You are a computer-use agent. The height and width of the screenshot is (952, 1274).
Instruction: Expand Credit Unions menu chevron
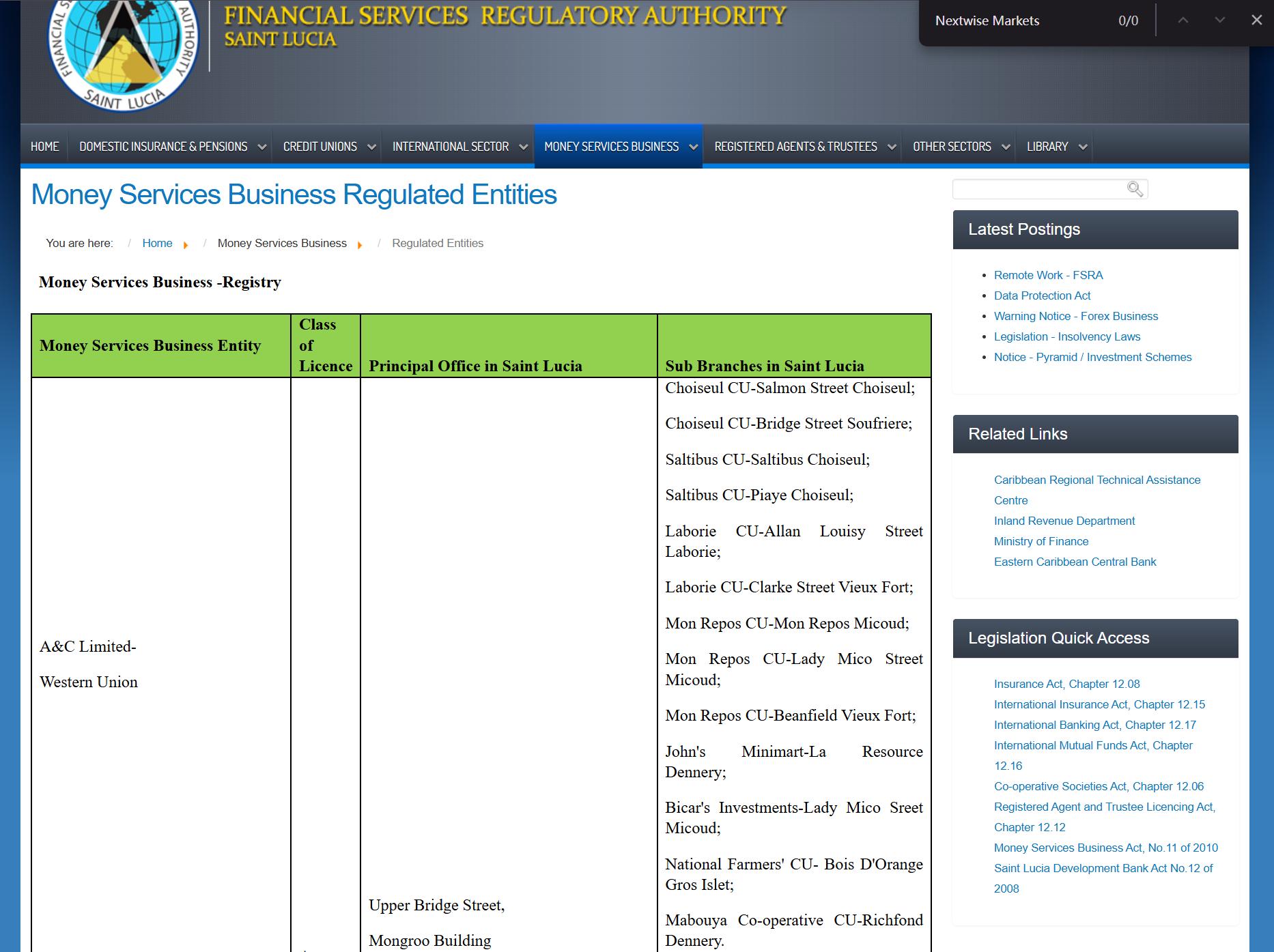click(371, 147)
